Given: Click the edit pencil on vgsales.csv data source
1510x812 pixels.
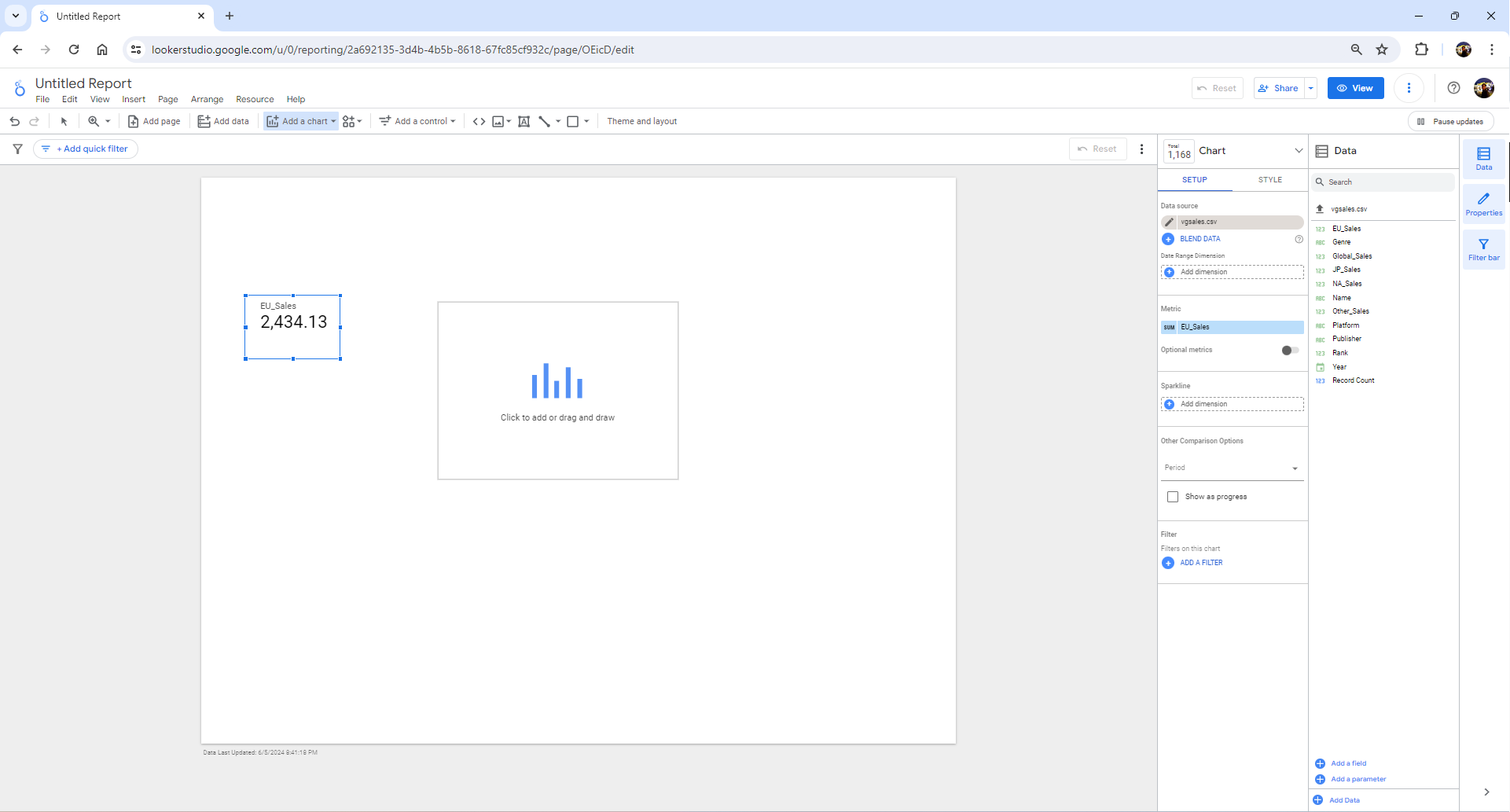Looking at the screenshot, I should (x=1170, y=222).
